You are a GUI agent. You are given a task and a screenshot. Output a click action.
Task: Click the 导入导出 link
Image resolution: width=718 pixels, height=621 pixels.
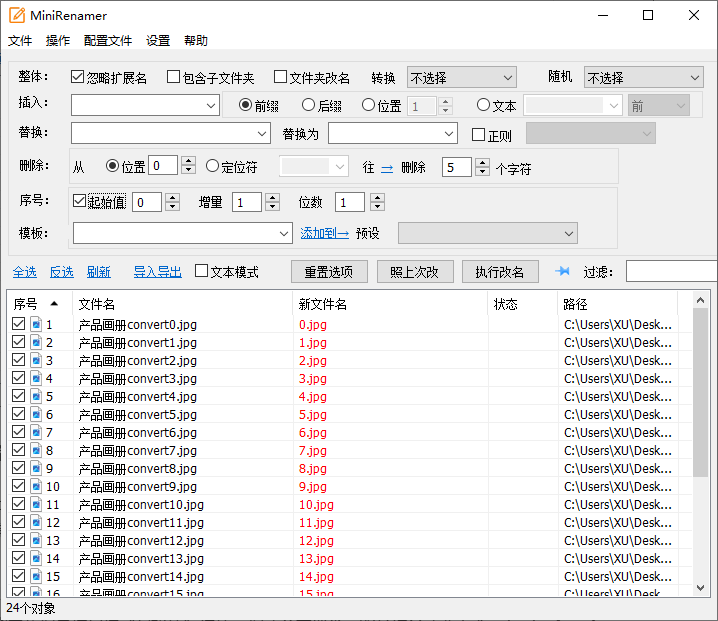(x=158, y=272)
